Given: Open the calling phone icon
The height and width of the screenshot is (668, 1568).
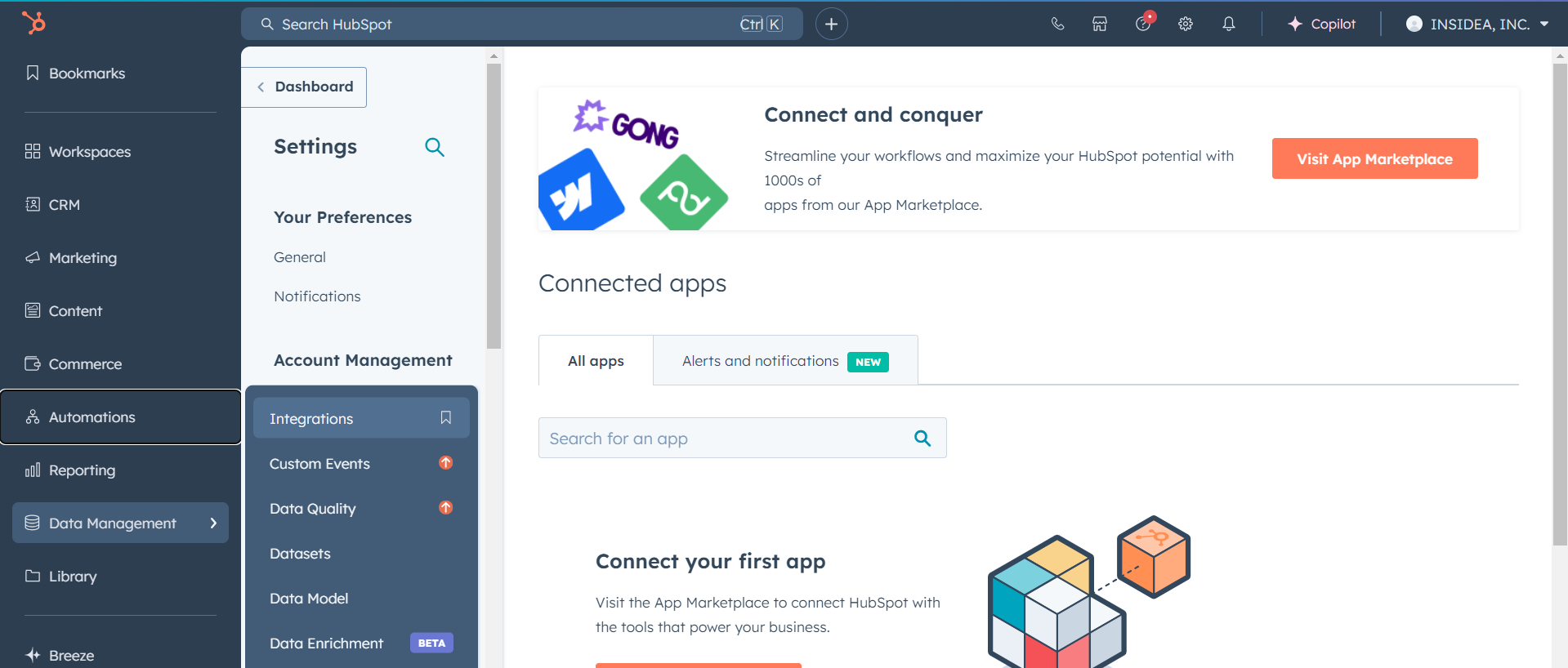Looking at the screenshot, I should pyautogui.click(x=1057, y=24).
